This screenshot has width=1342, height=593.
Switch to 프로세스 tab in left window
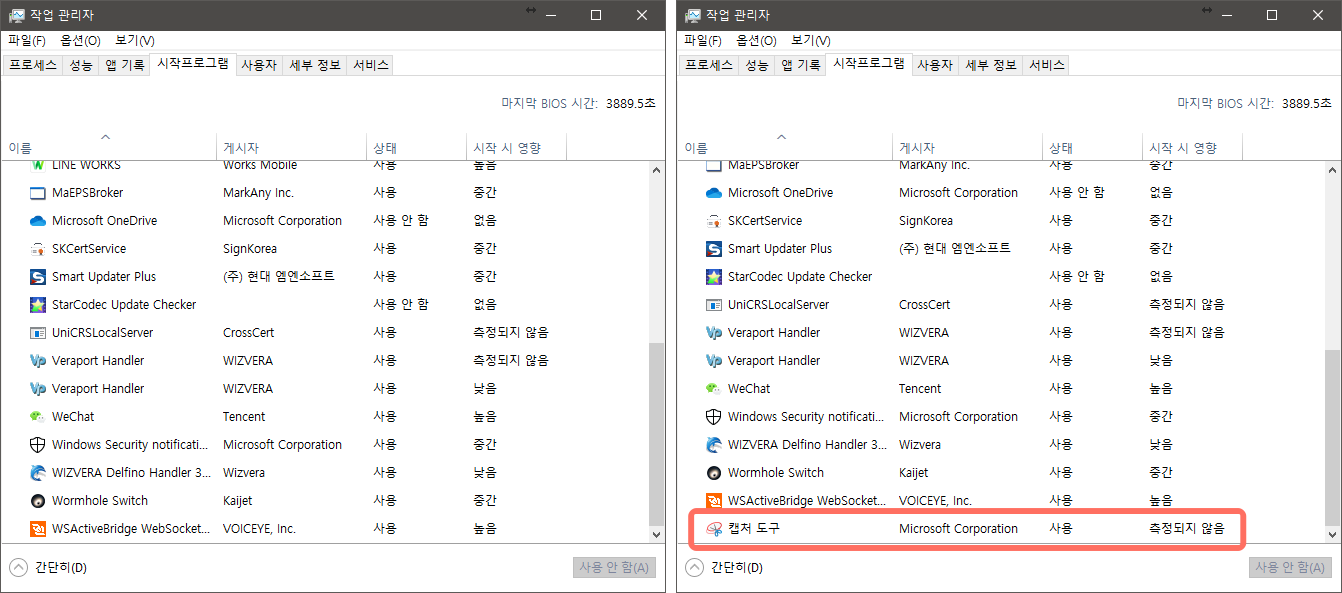(x=33, y=65)
